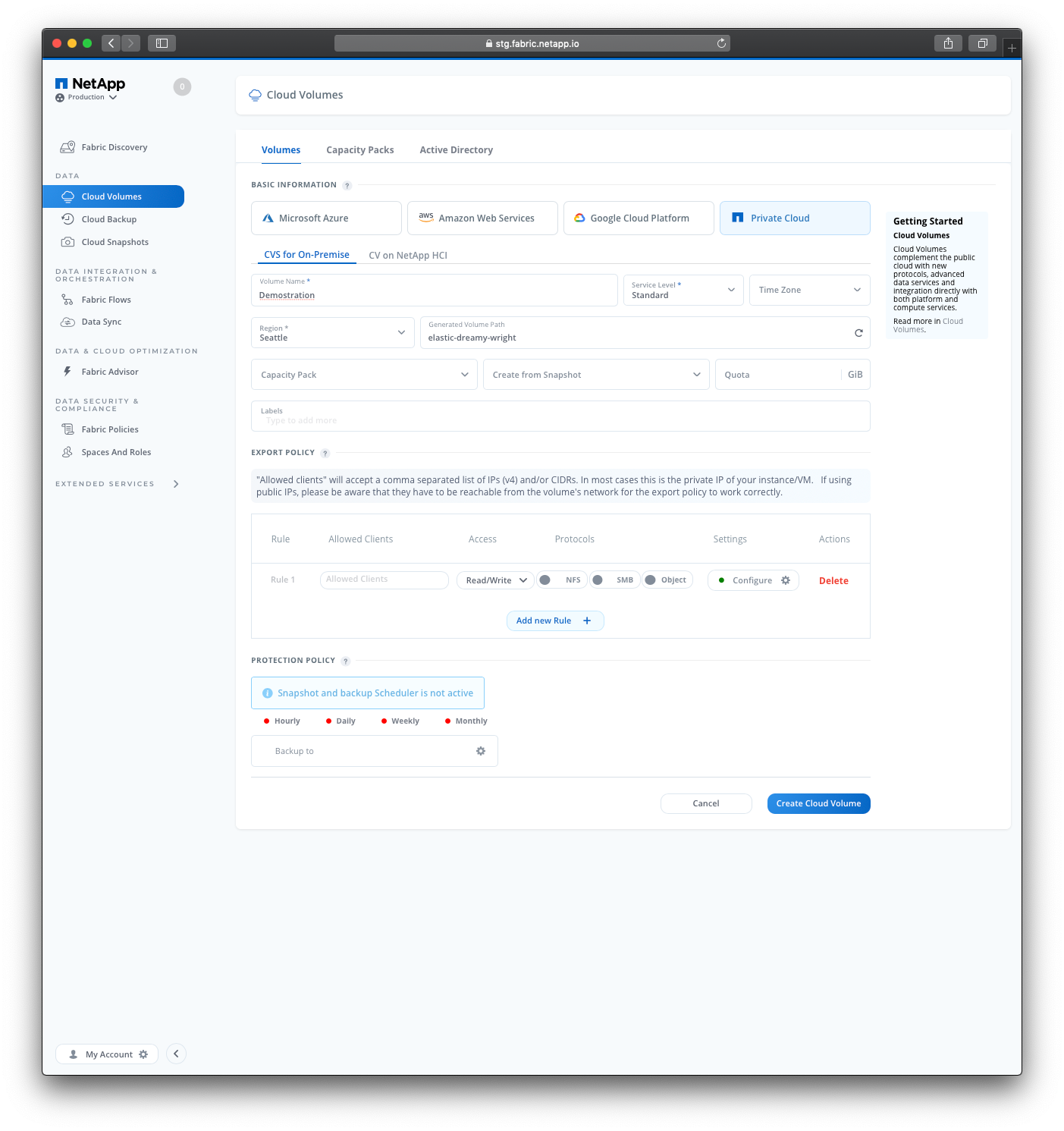Click the Create Cloud Volume button
Image resolution: width=1064 pixels, height=1131 pixels.
(818, 803)
